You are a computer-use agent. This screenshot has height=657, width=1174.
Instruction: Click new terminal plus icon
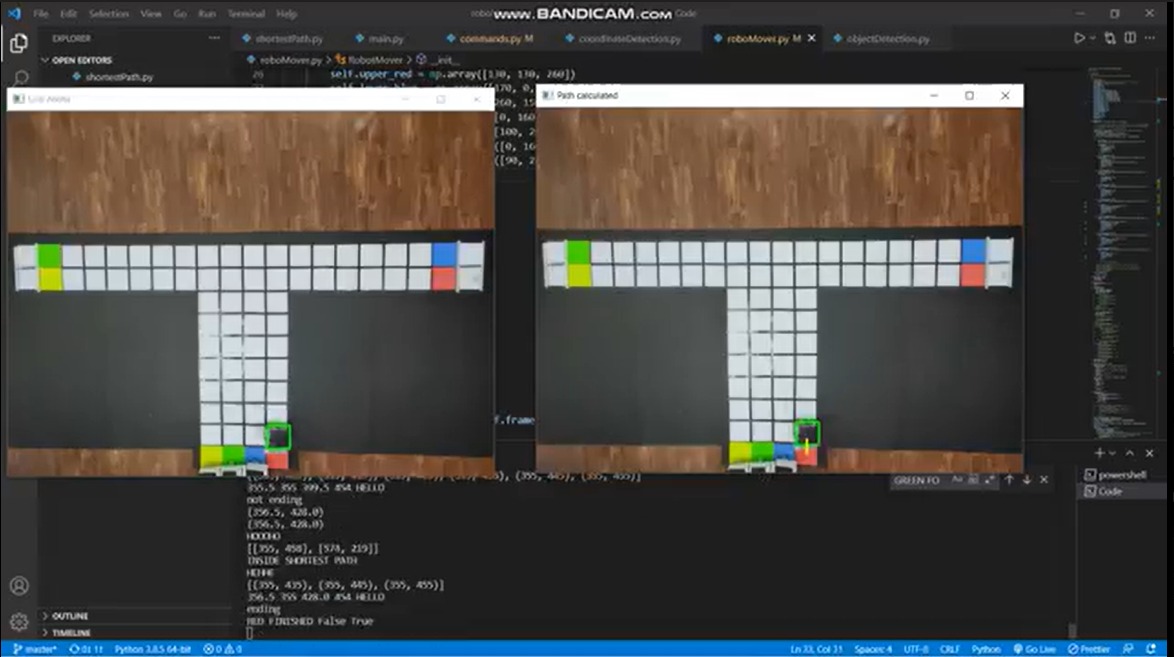click(x=1100, y=453)
